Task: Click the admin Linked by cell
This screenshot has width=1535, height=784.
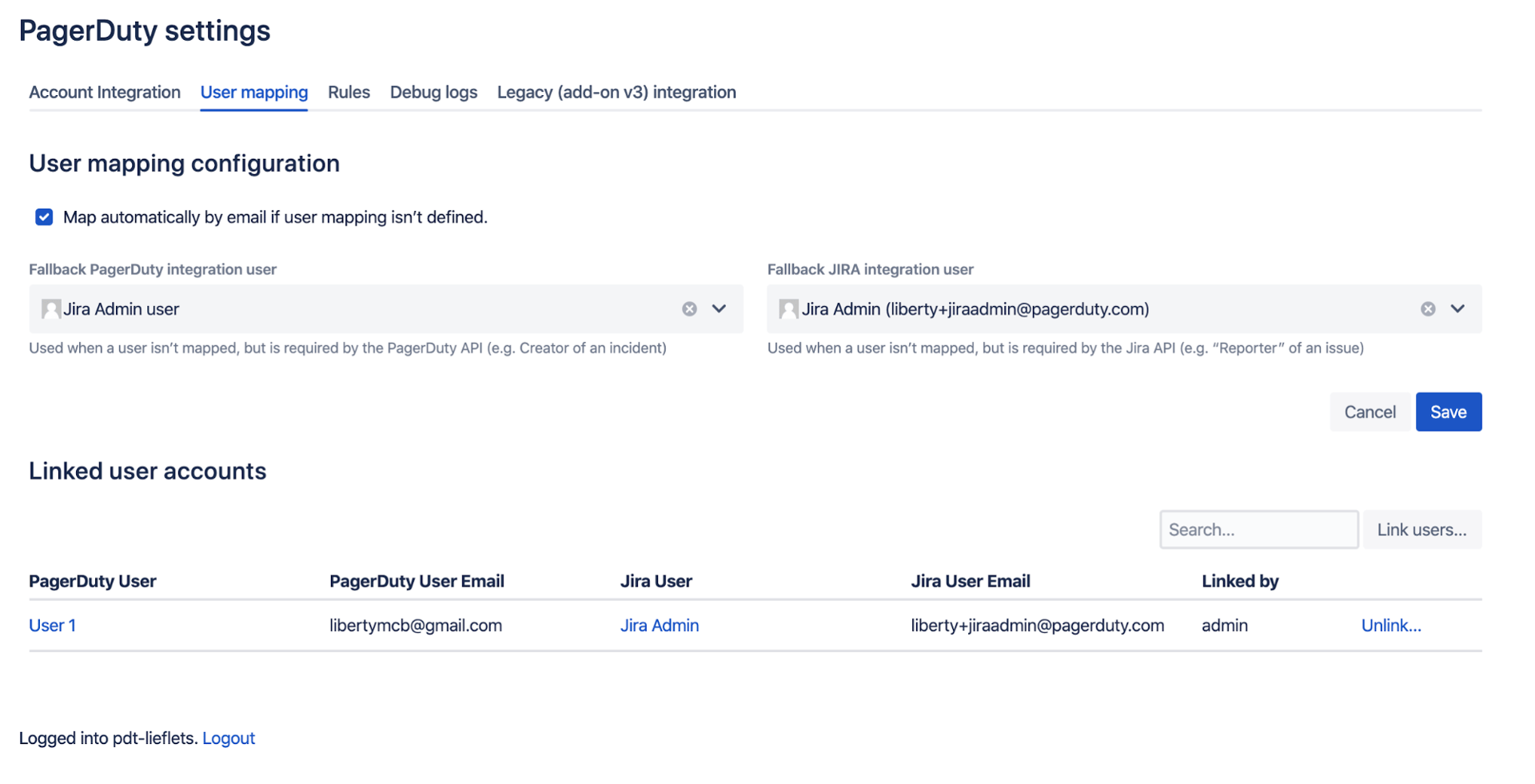Action: pos(1224,626)
